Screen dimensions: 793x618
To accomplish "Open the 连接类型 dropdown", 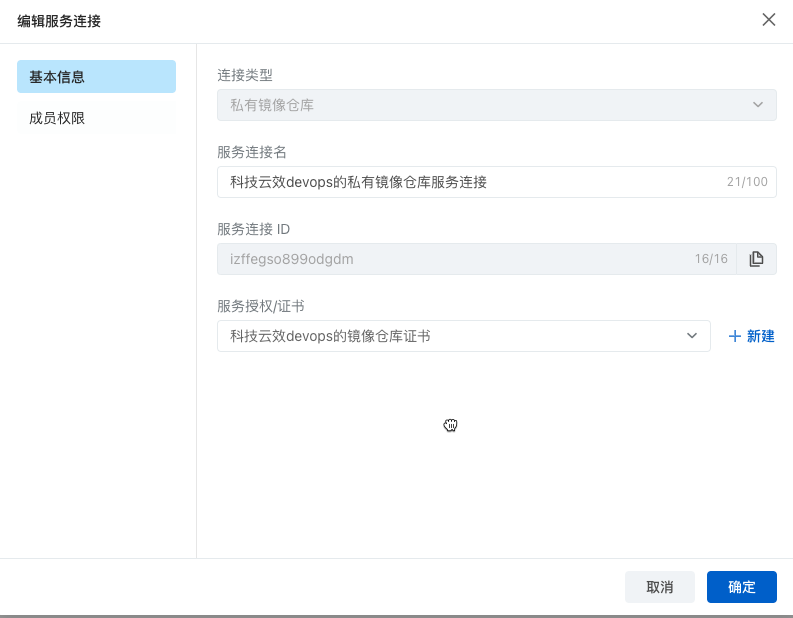I will coord(497,105).
